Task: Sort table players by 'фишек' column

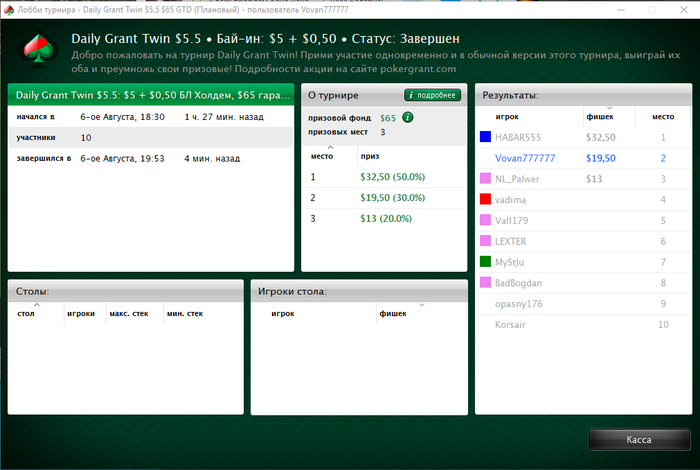Action: tap(421, 313)
